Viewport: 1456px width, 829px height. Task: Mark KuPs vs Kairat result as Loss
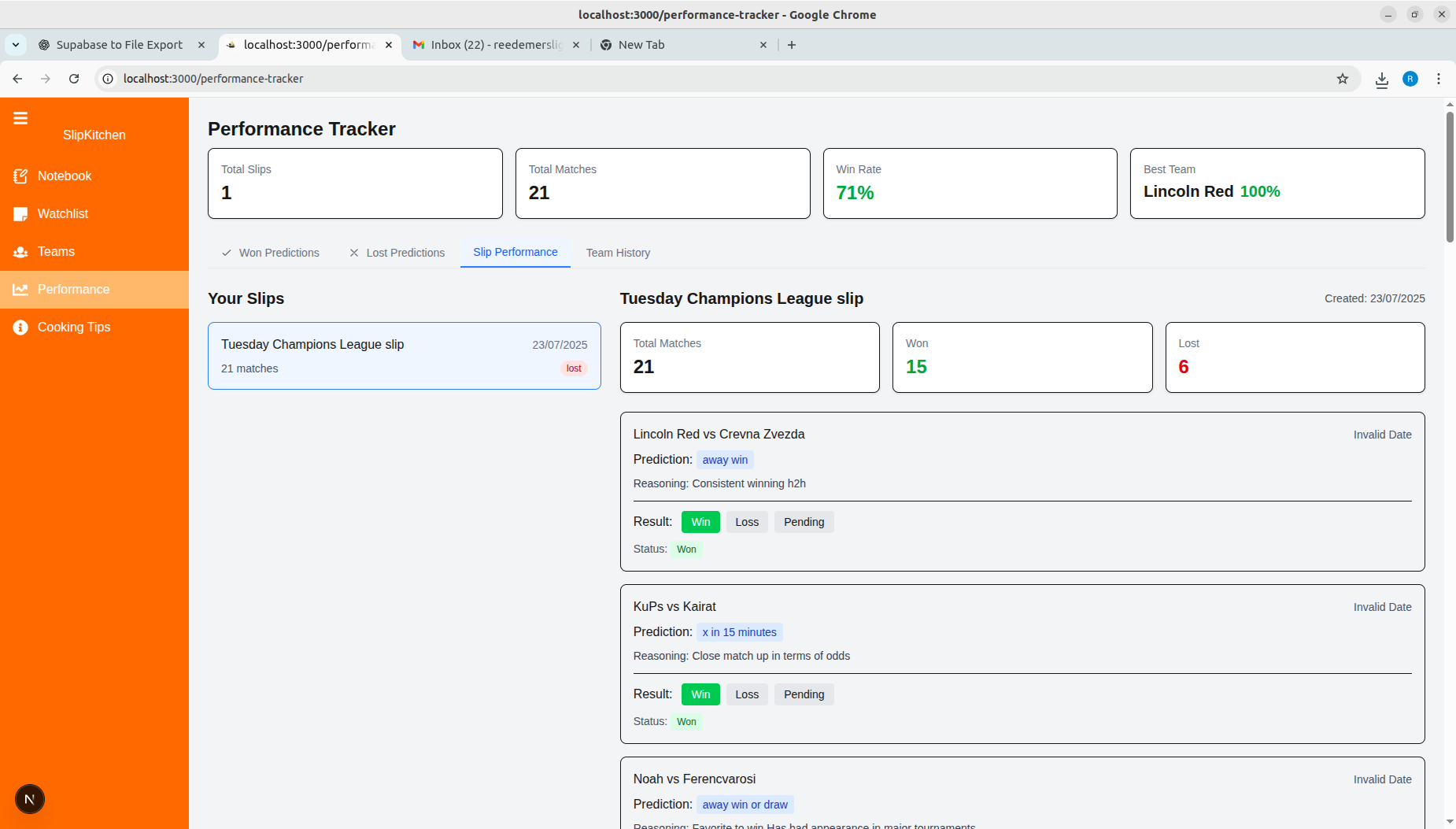coord(746,694)
